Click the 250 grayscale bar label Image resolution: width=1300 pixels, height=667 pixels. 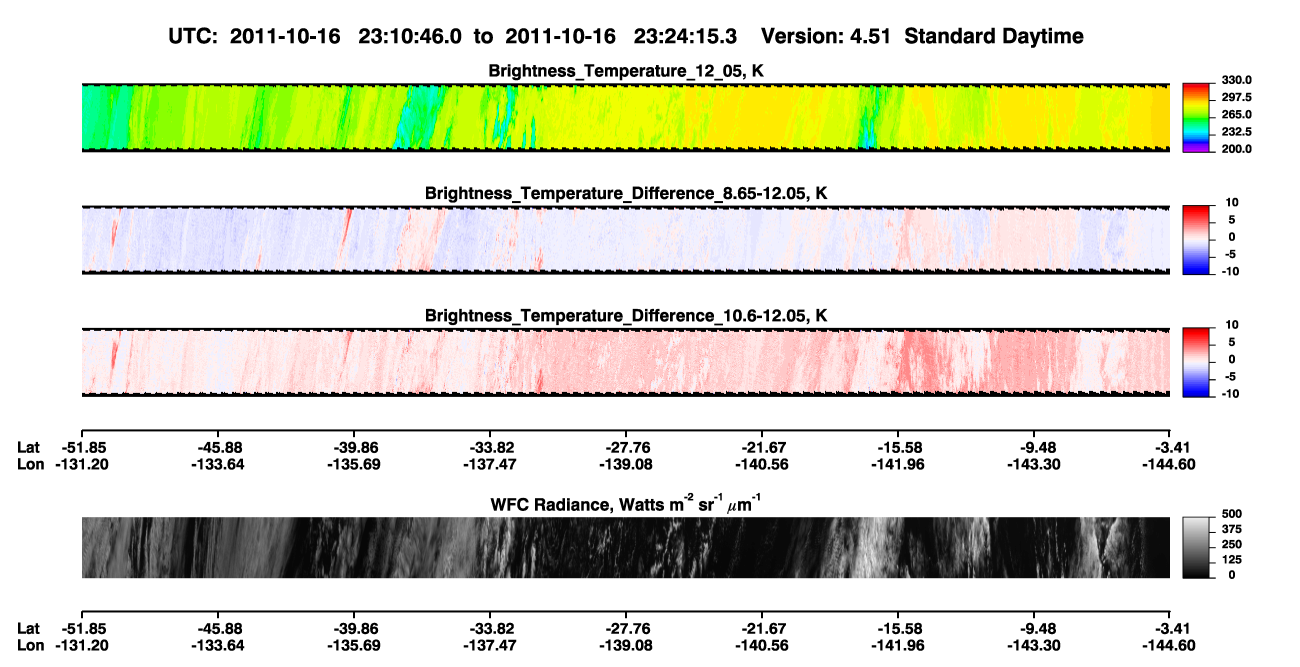click(x=1233, y=545)
